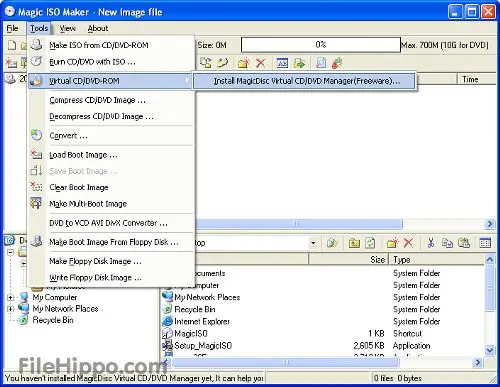
Task: Expand the My Computer tree node
Action: [10, 297]
